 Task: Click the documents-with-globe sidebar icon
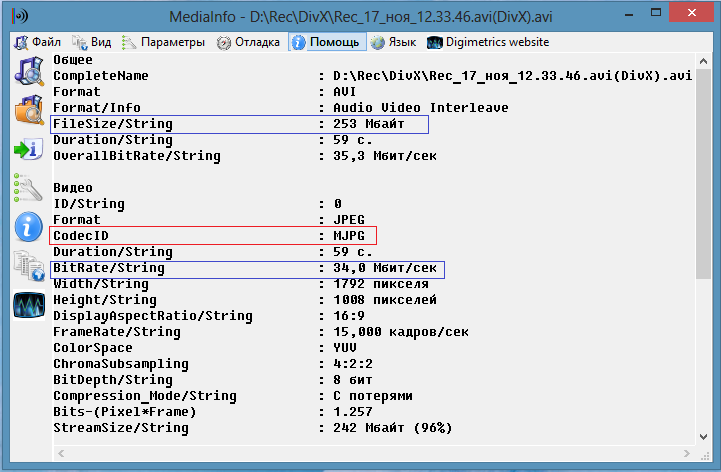pos(27,265)
